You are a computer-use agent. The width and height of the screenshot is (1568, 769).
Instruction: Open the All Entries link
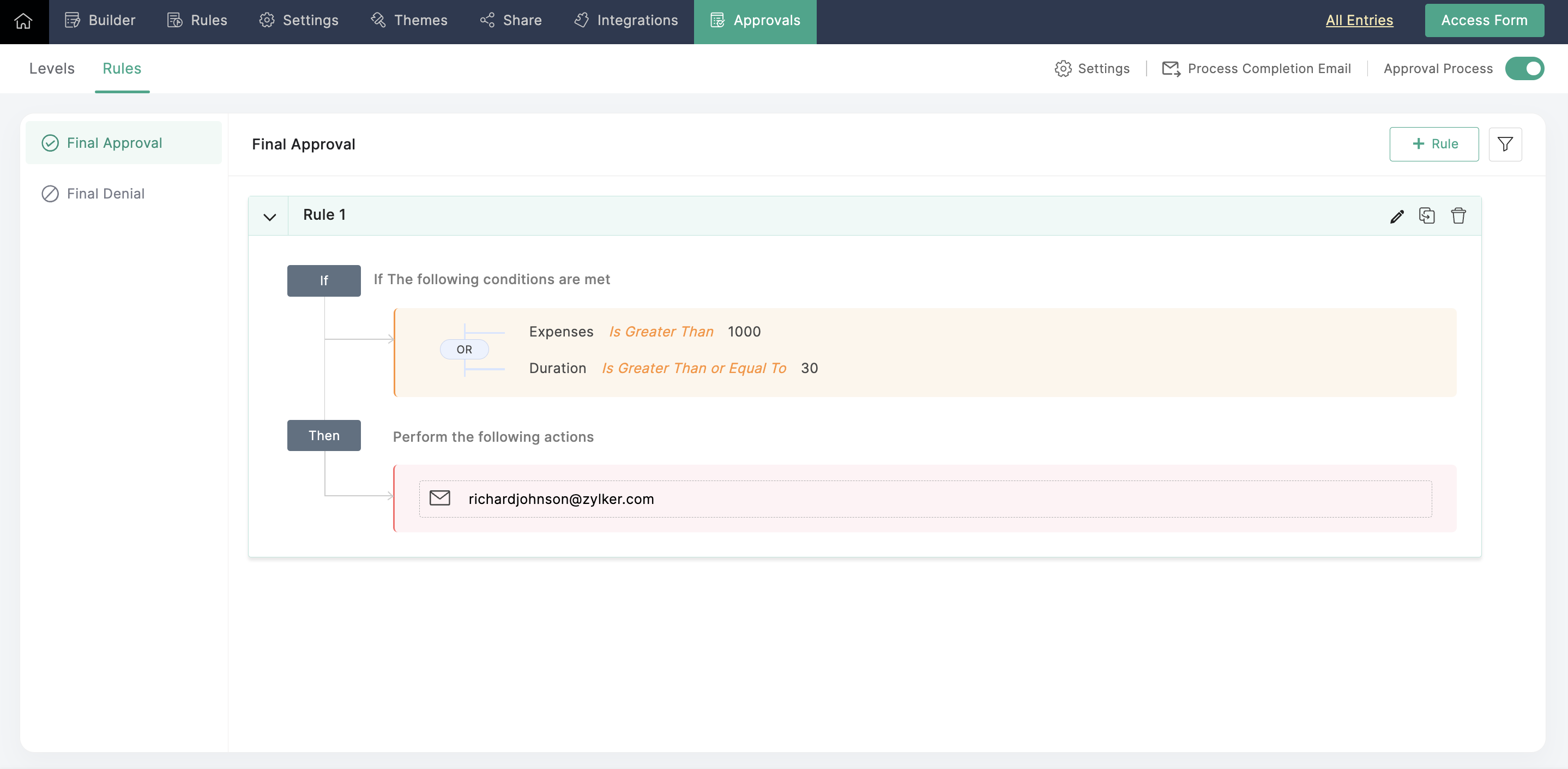click(1359, 21)
